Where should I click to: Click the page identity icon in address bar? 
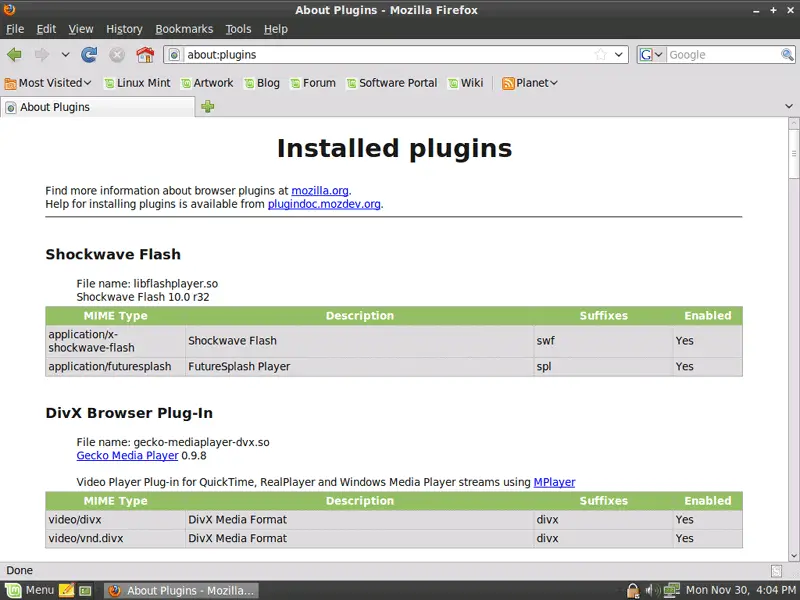174,55
